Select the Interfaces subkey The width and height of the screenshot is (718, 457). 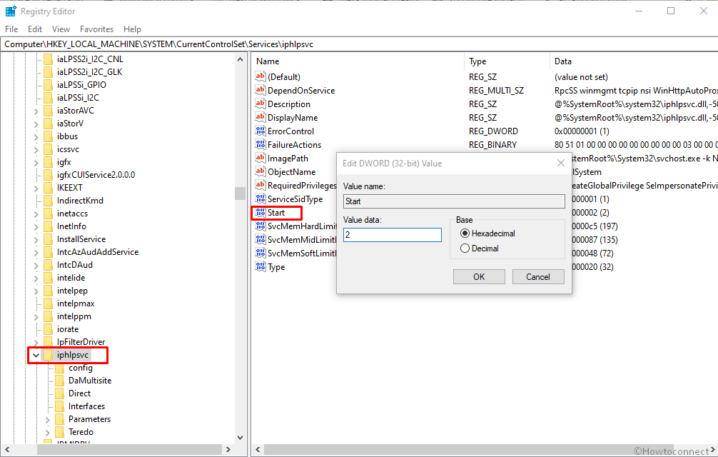point(87,406)
